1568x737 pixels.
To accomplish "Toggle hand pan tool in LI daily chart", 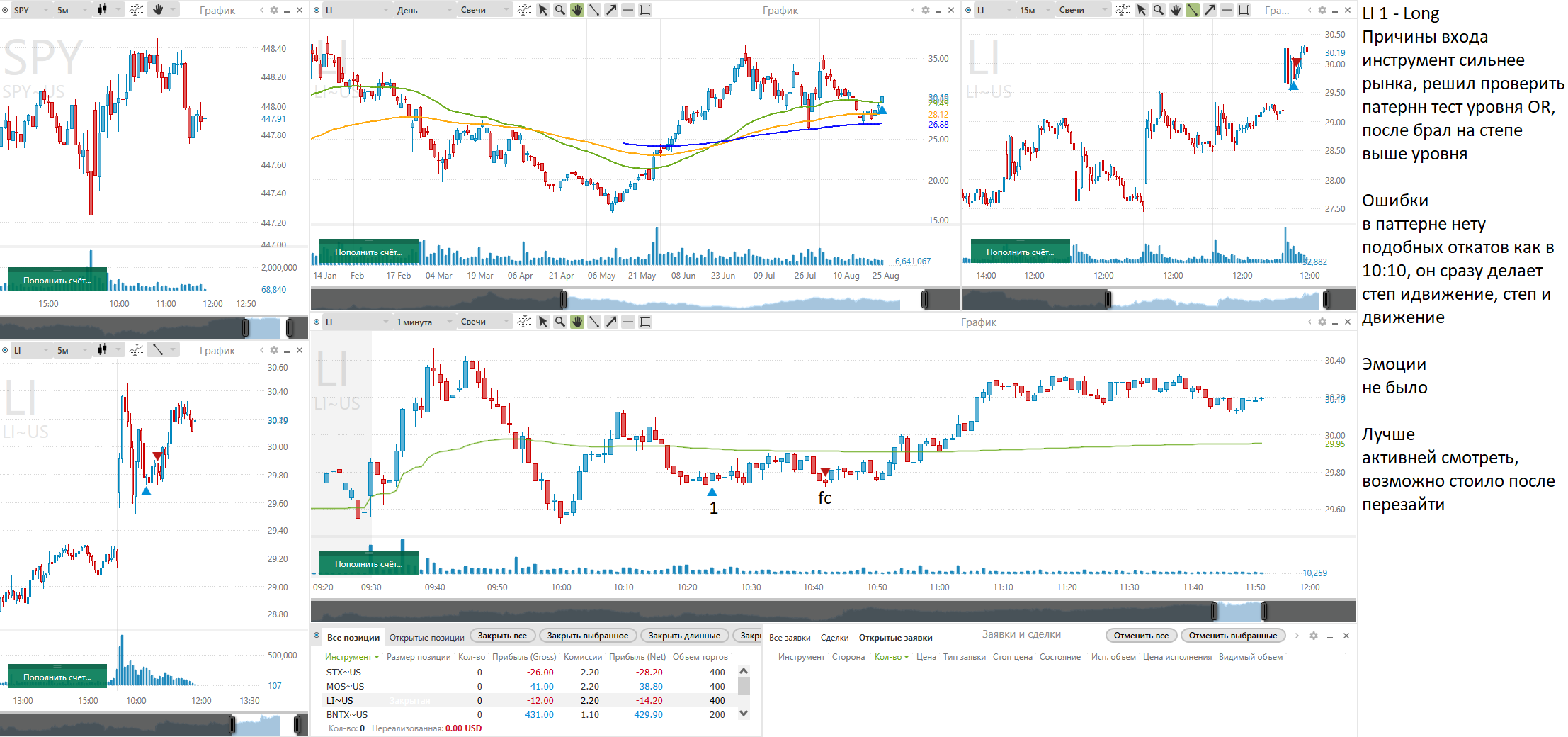I will [577, 10].
